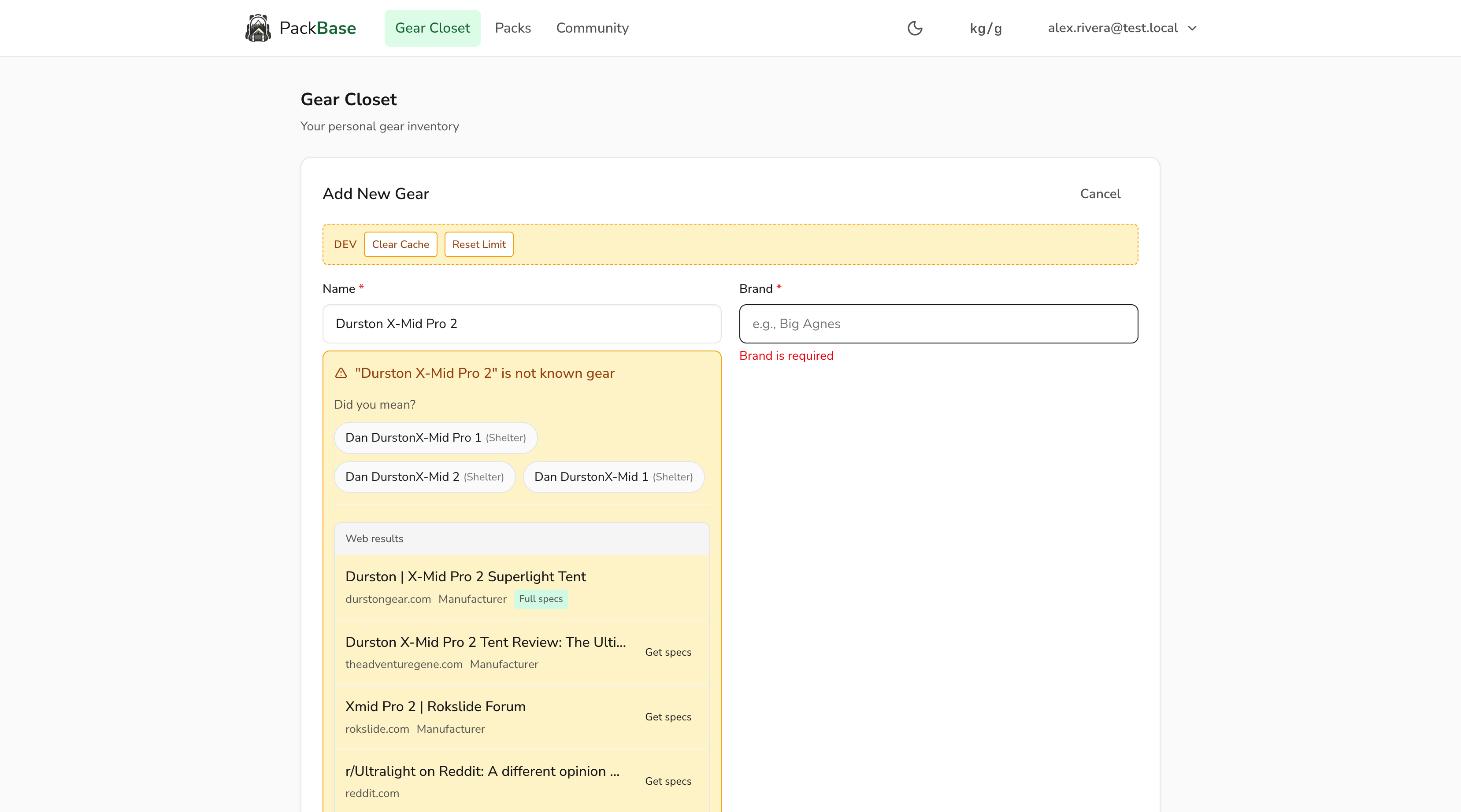This screenshot has height=812, width=1461.
Task: Get specs from the Rokslide Forum result
Action: tap(668, 717)
